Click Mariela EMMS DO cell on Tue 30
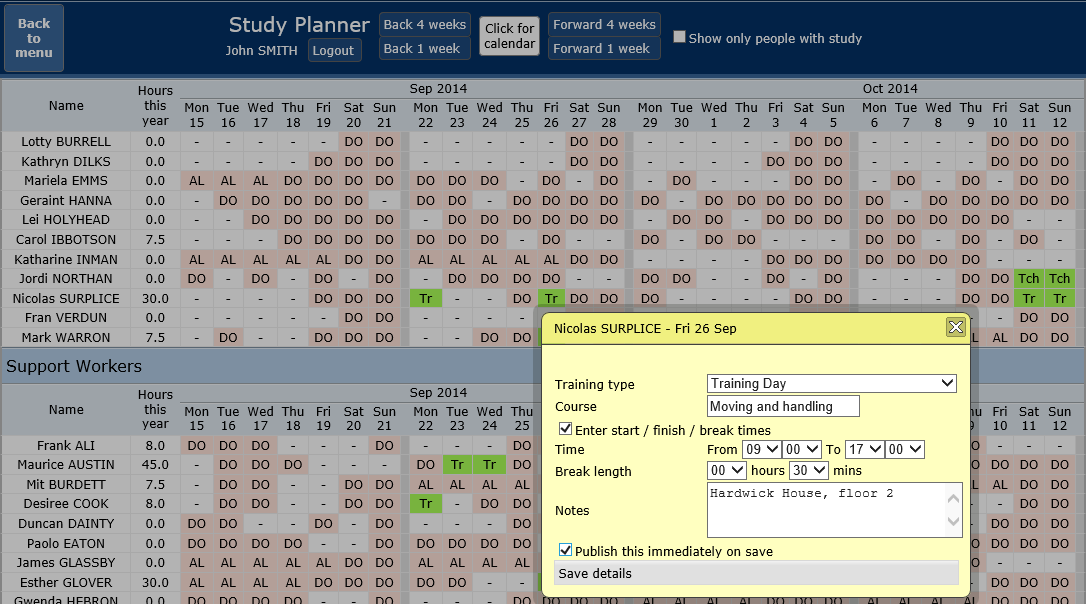This screenshot has width=1086, height=604. (x=682, y=181)
